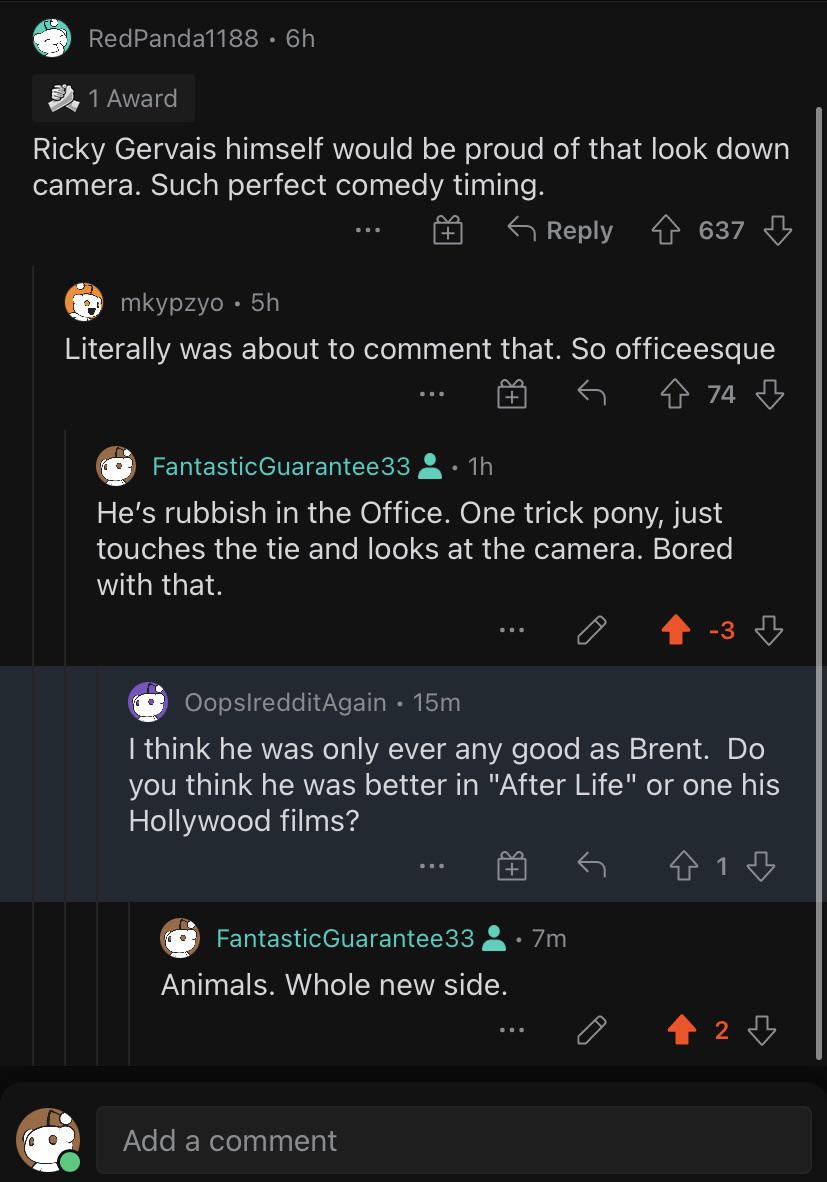Open more options on RedPanda1188's comment

tap(368, 231)
